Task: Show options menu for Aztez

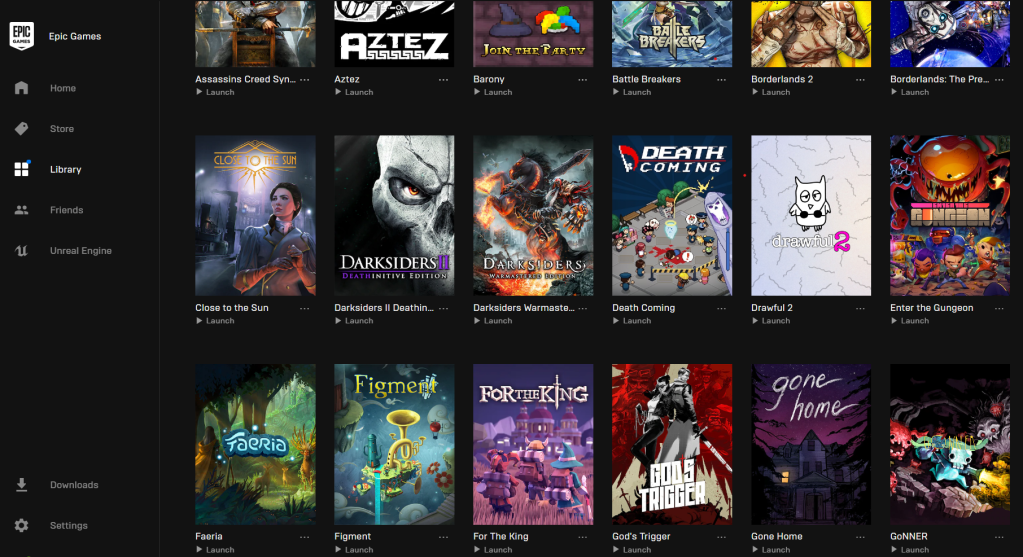Action: pos(443,80)
